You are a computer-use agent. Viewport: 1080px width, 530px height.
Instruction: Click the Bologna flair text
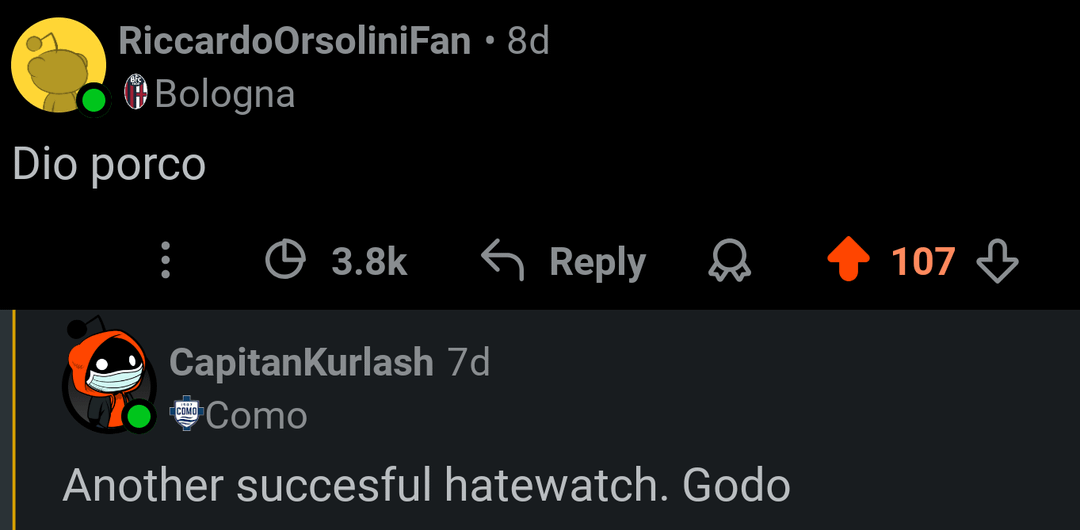tap(225, 94)
